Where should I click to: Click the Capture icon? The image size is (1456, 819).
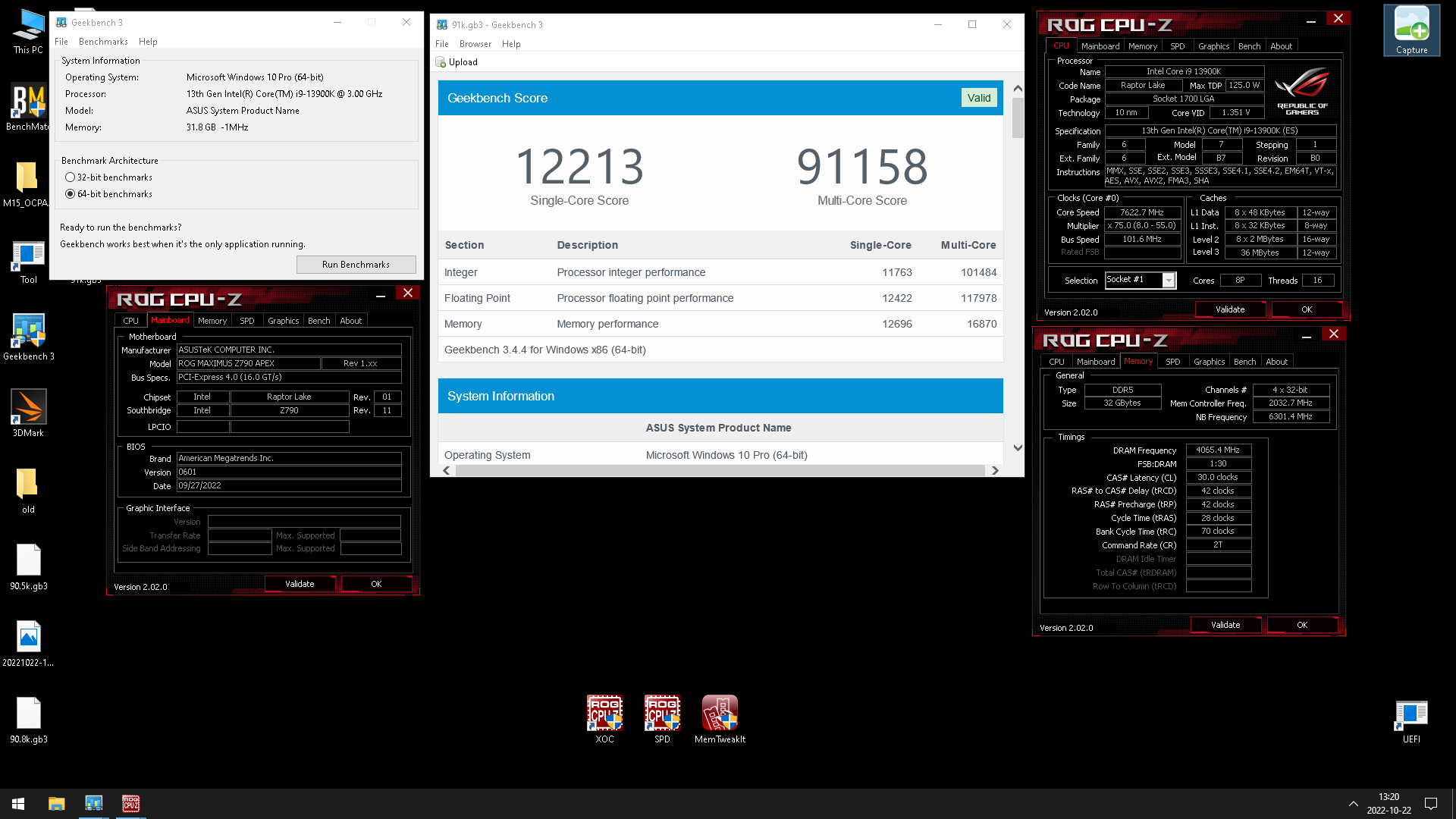[x=1411, y=30]
